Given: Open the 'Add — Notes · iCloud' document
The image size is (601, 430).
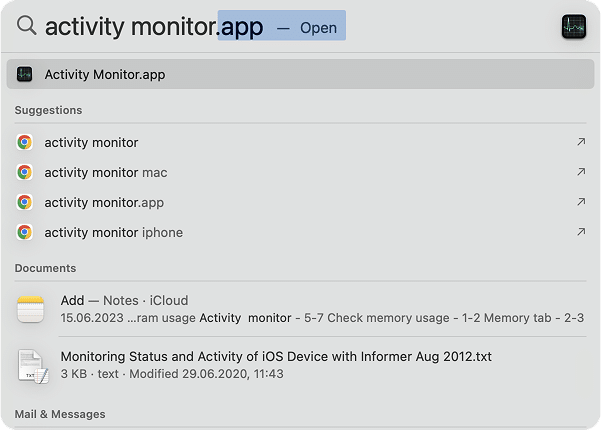Looking at the screenshot, I should 124,300.
